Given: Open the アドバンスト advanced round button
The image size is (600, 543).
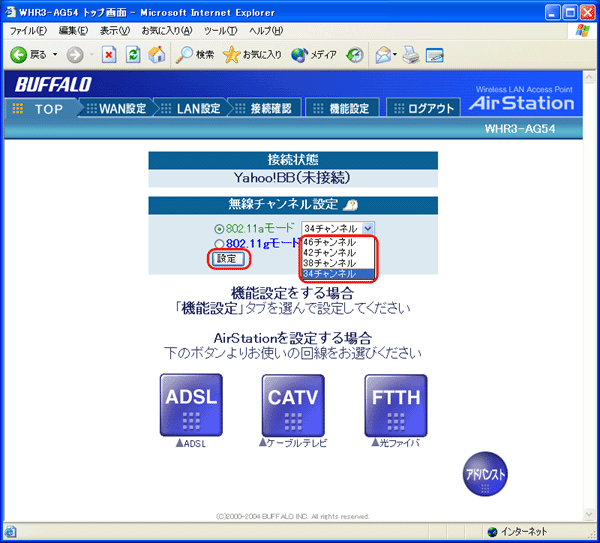Looking at the screenshot, I should coord(485,474).
